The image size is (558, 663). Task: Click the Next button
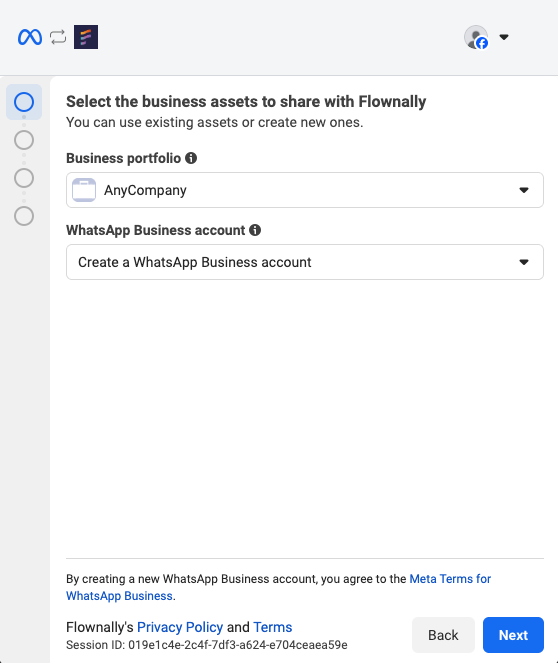513,635
